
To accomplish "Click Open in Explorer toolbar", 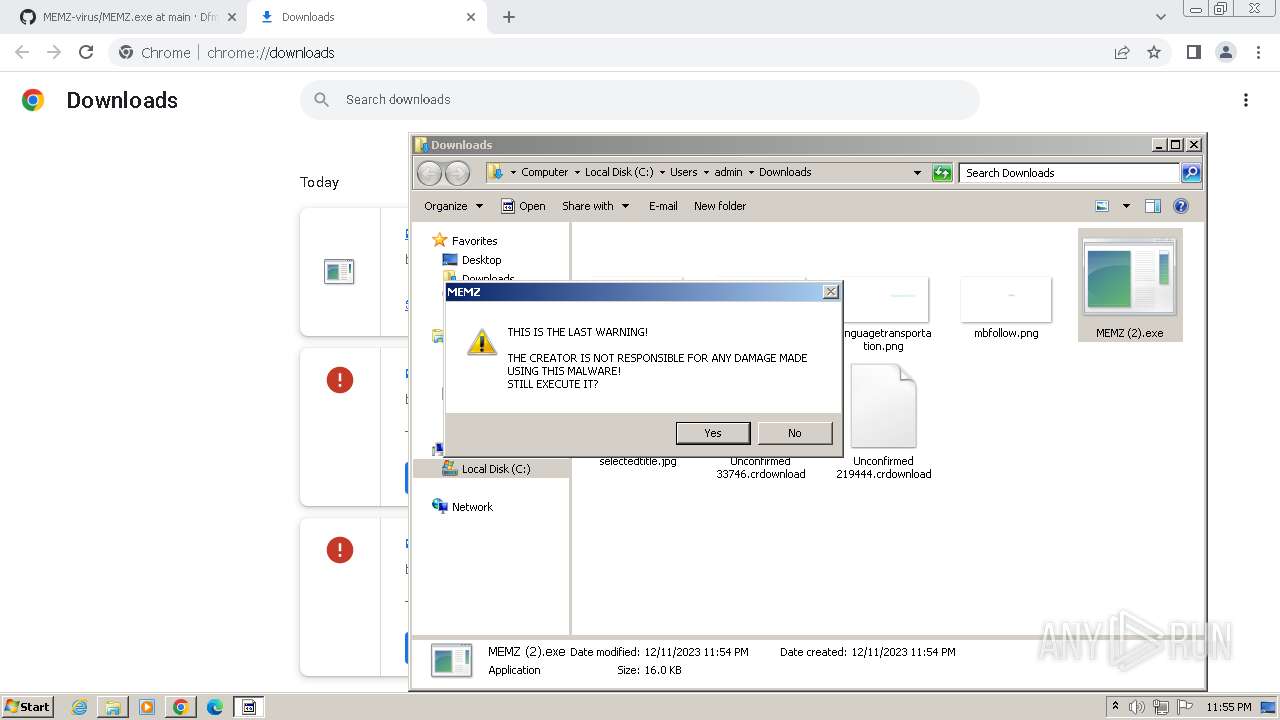I will tap(523, 206).
